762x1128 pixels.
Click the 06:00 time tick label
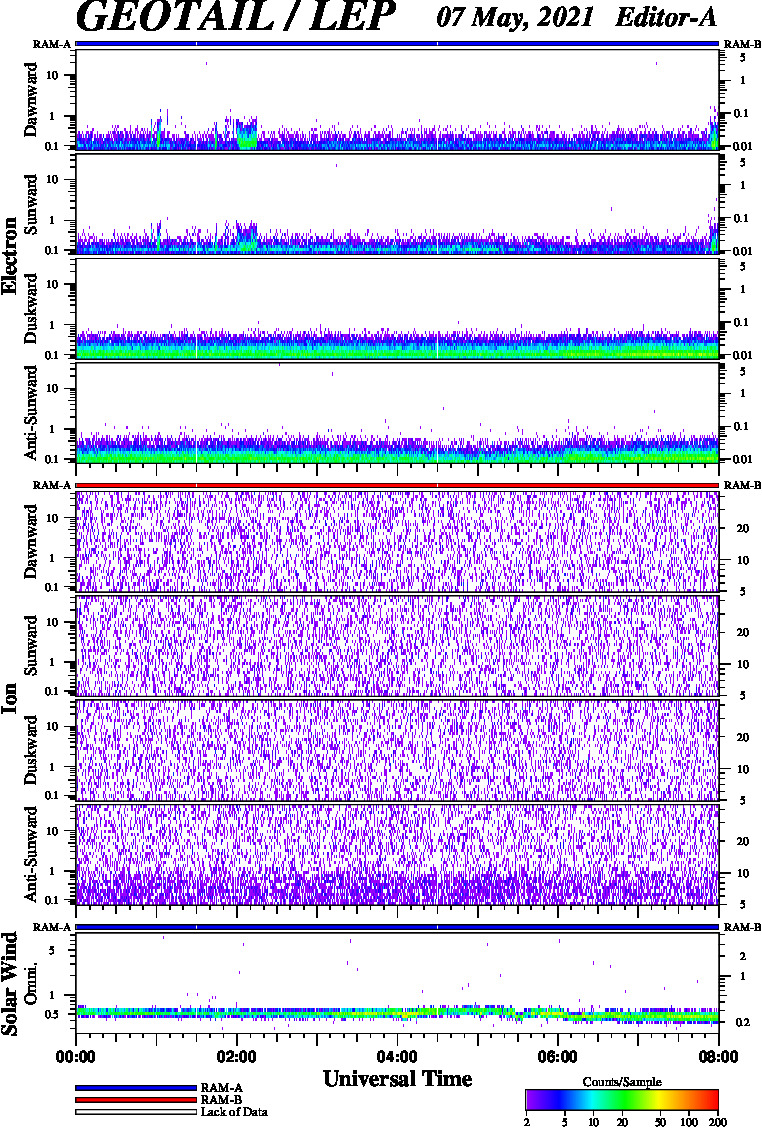click(558, 1057)
